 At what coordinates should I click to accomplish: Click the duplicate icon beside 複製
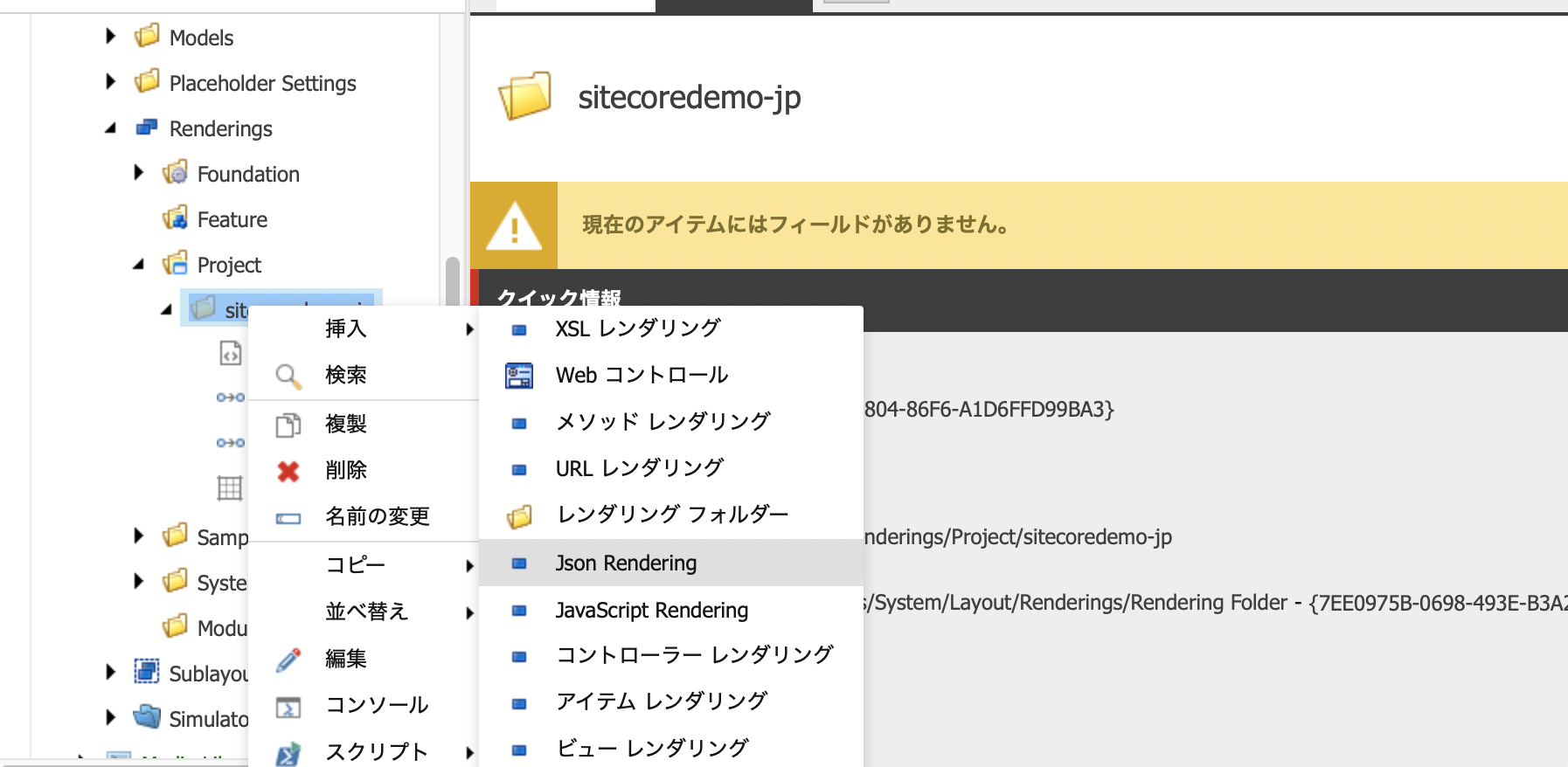[288, 425]
